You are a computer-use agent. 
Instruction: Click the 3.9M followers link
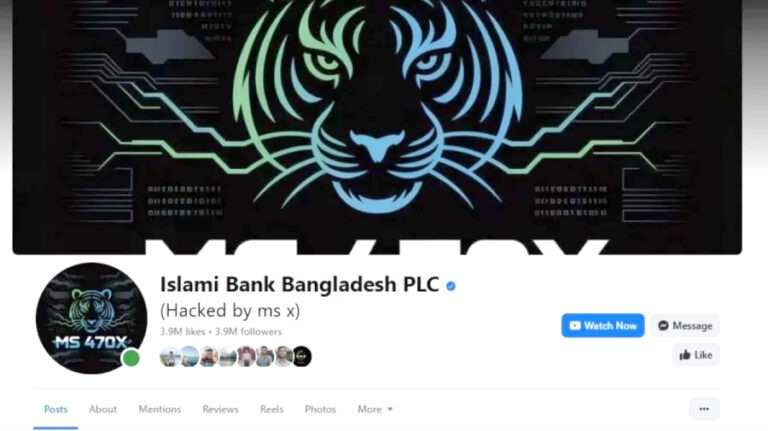[248, 332]
